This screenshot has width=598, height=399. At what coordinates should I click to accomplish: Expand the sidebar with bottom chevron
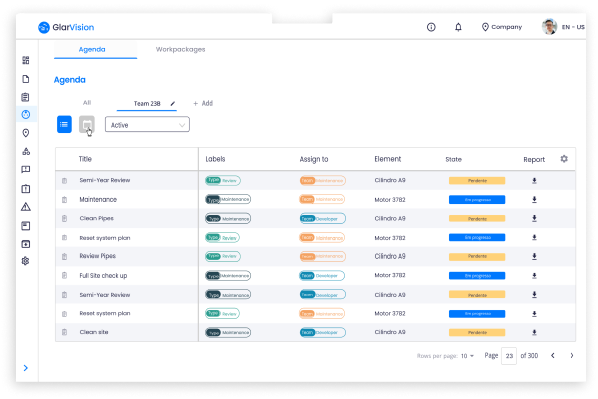tap(26, 368)
